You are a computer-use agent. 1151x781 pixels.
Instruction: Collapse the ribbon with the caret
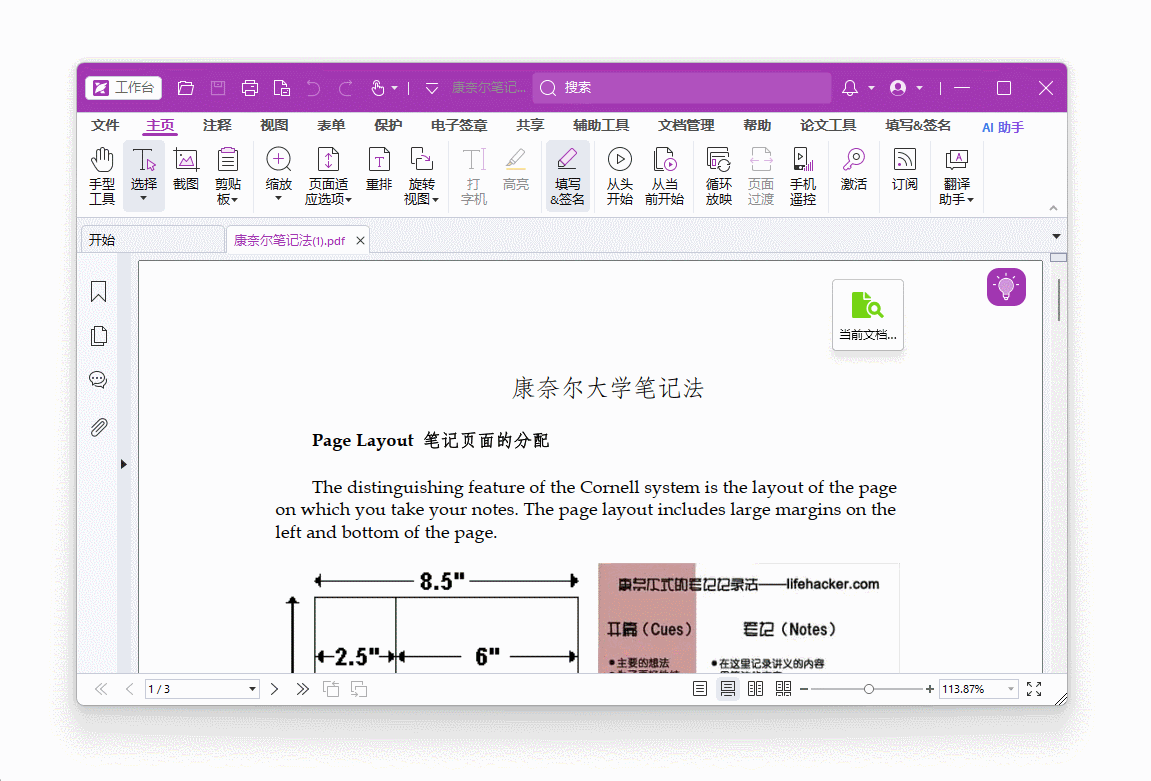(1053, 208)
